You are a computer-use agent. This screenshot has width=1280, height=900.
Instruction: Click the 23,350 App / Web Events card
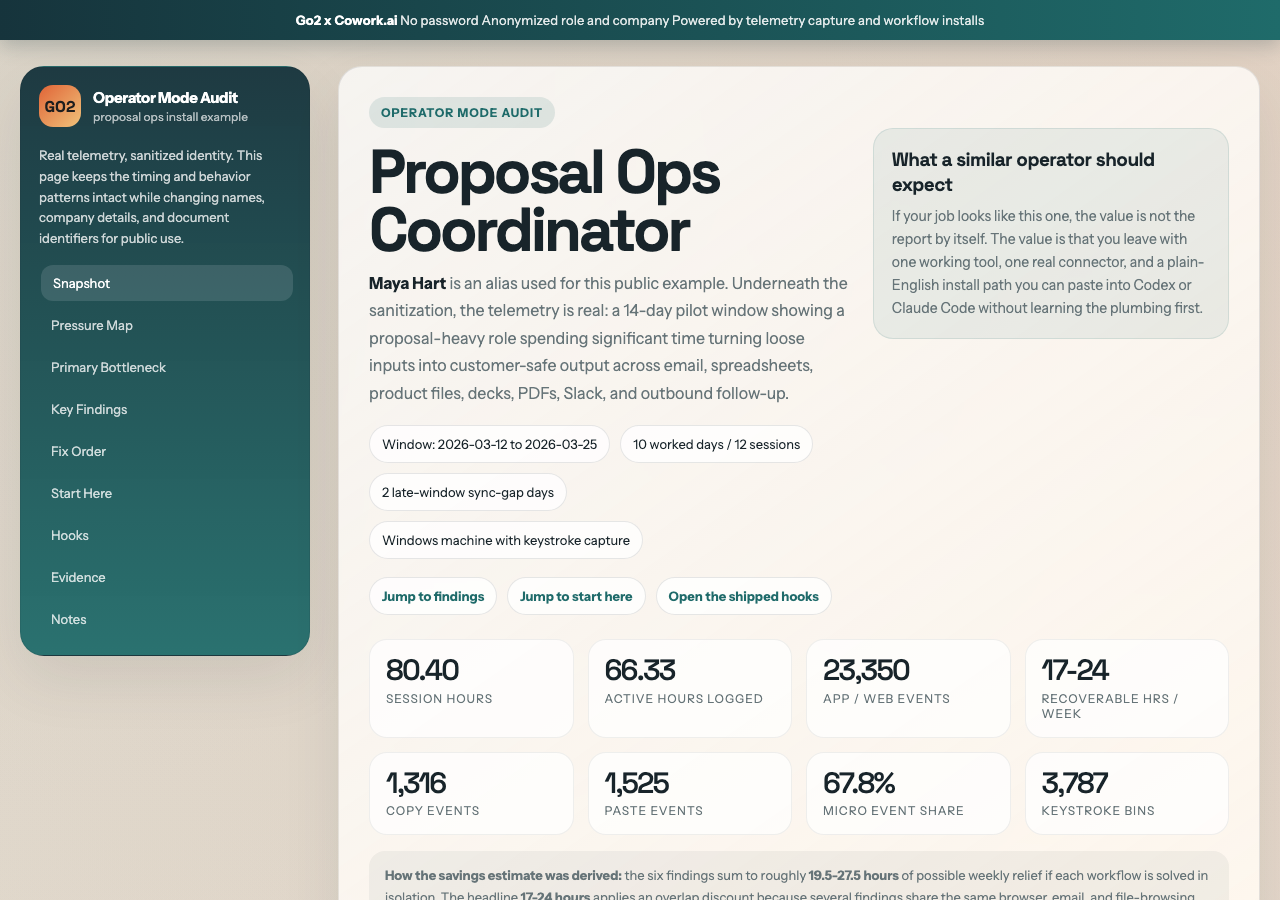(908, 689)
